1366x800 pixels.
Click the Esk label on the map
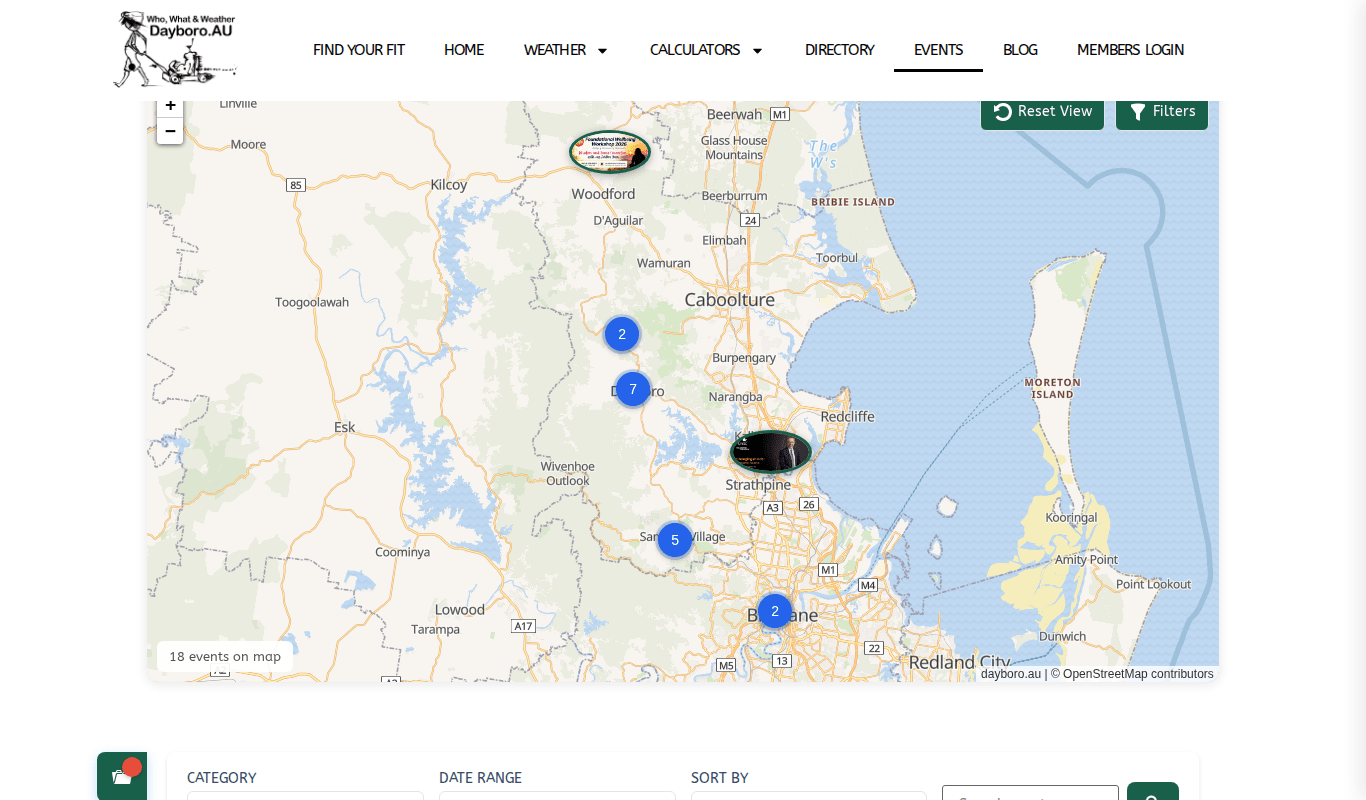345,427
